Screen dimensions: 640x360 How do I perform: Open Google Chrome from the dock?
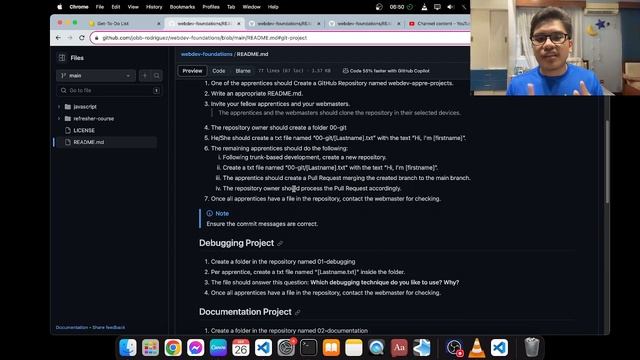[x=173, y=348]
